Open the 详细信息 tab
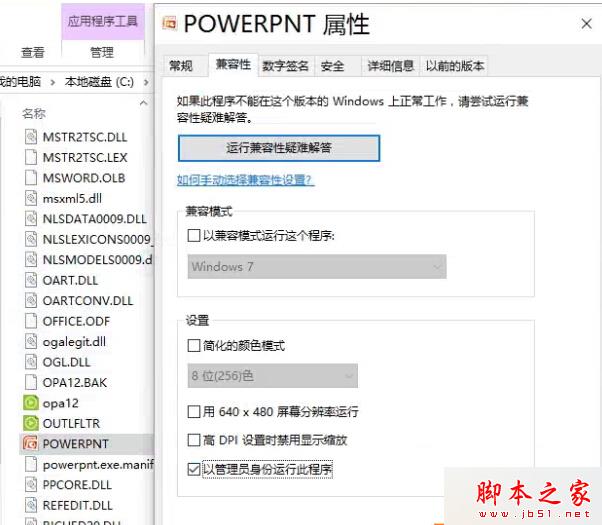 tap(390, 66)
